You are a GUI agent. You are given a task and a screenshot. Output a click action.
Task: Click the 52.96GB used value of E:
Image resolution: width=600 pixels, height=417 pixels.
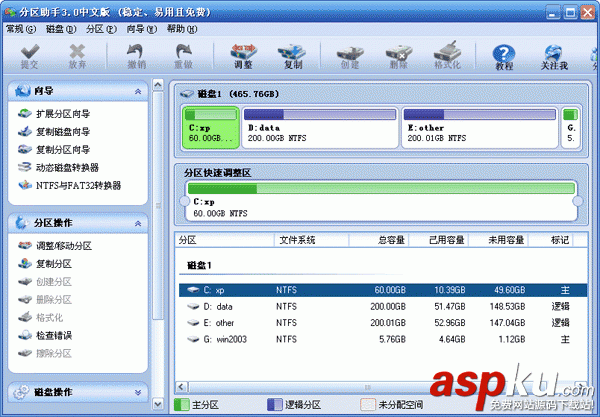pyautogui.click(x=450, y=323)
